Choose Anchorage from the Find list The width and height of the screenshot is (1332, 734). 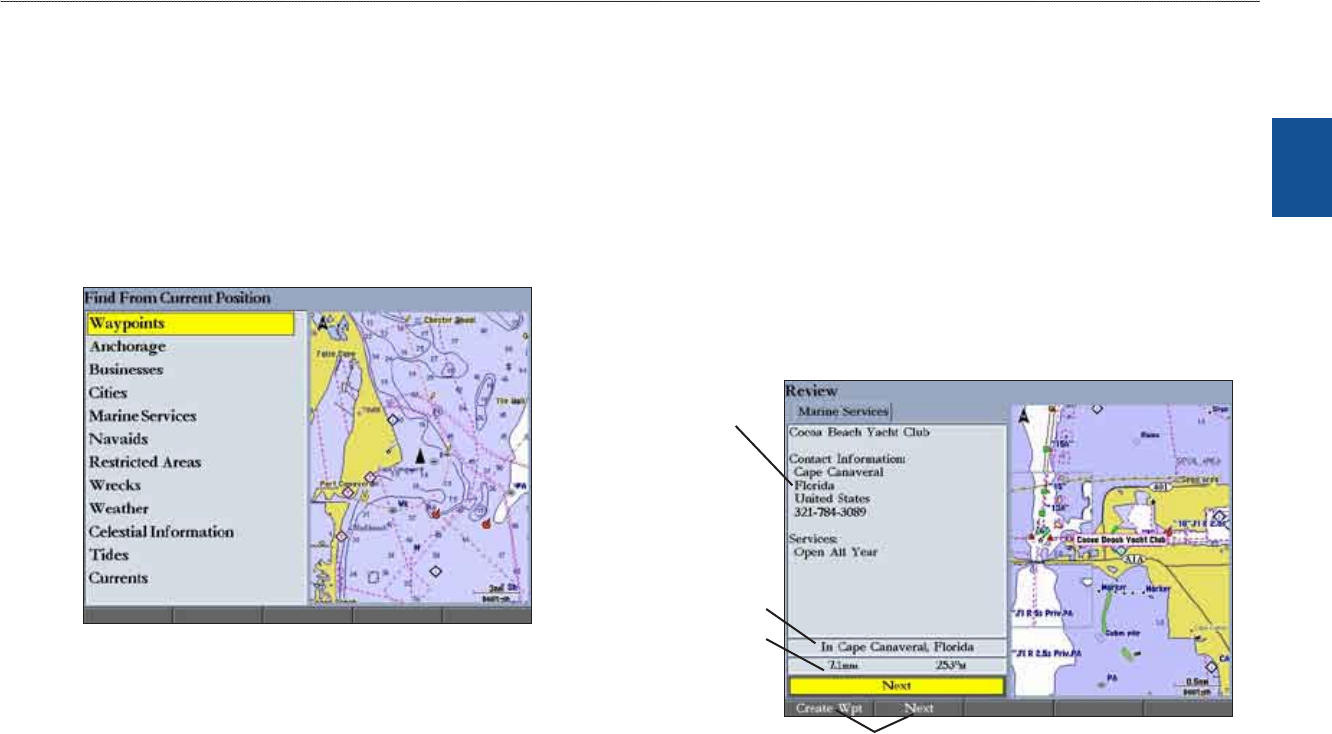128,347
